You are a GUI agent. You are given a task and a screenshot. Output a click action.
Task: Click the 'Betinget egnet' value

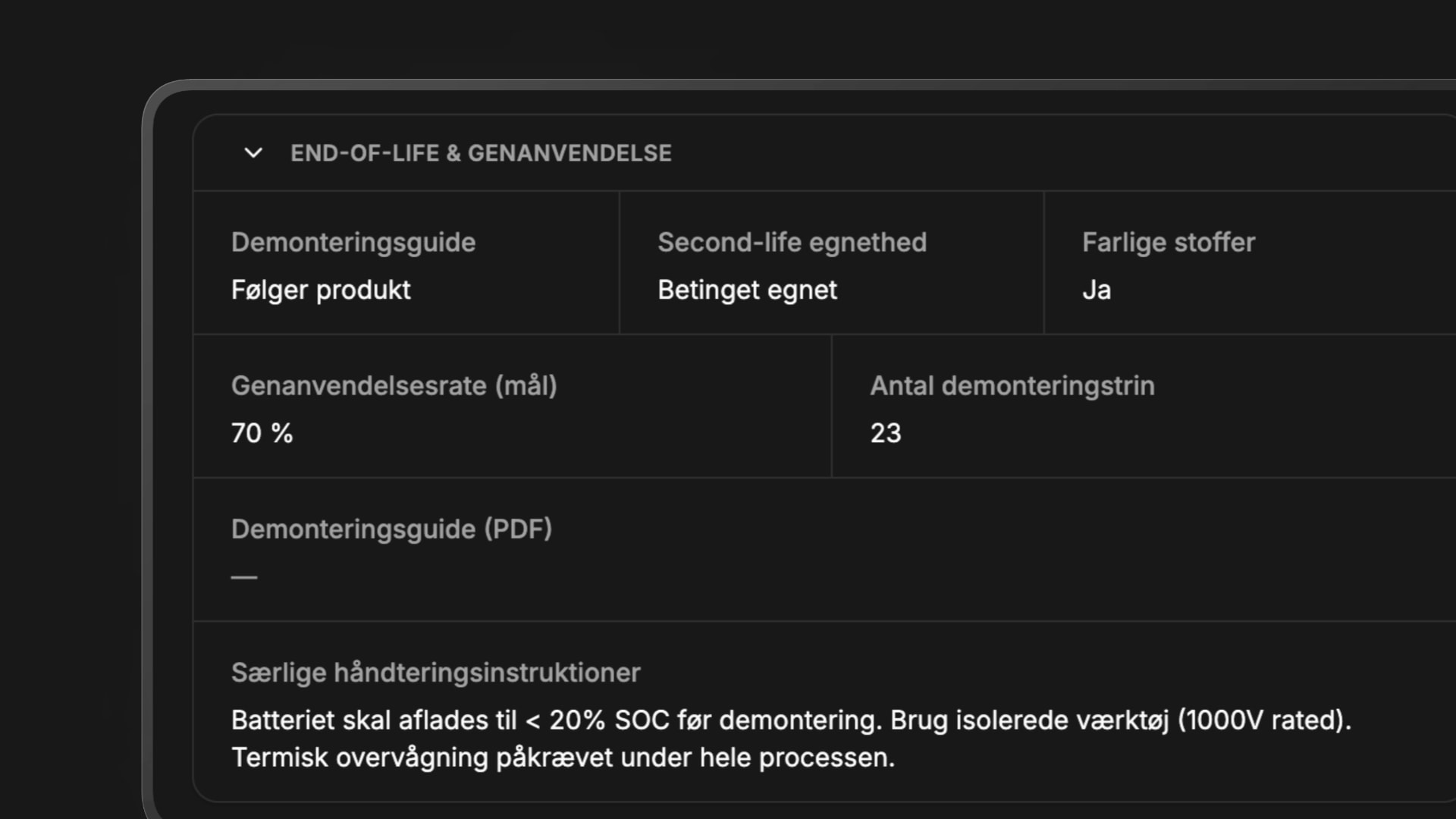click(746, 290)
